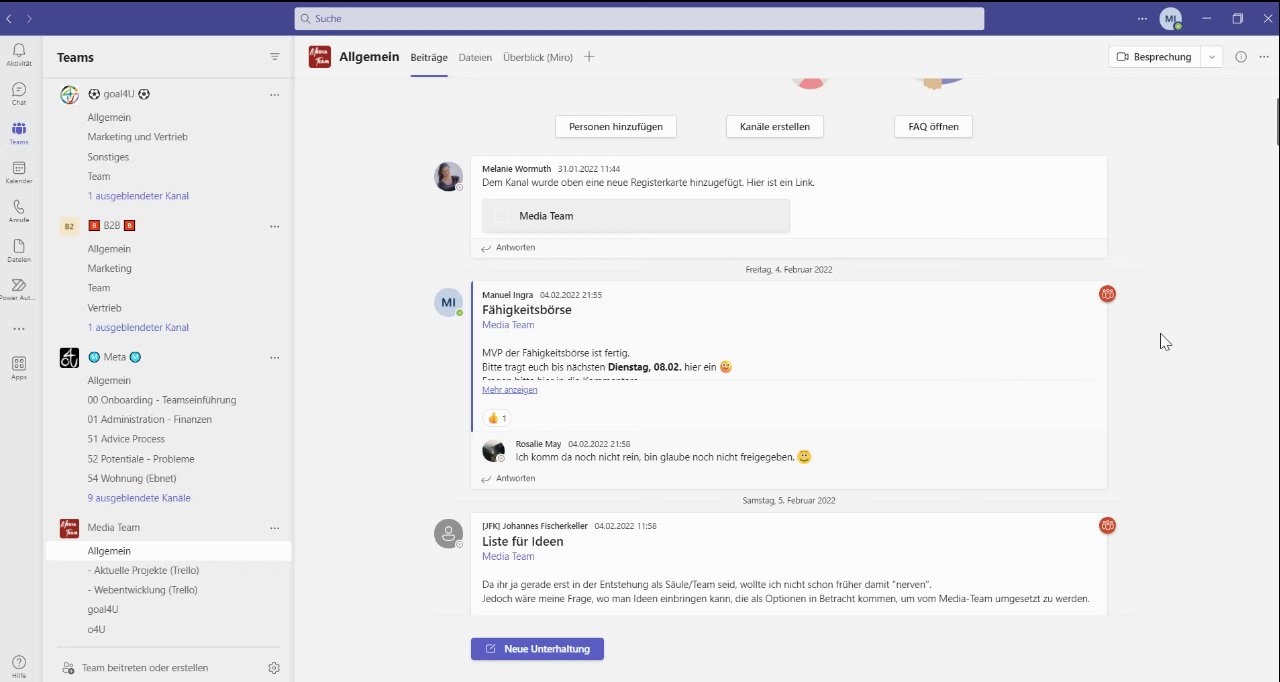Go forward with the forward arrow

coord(29,18)
